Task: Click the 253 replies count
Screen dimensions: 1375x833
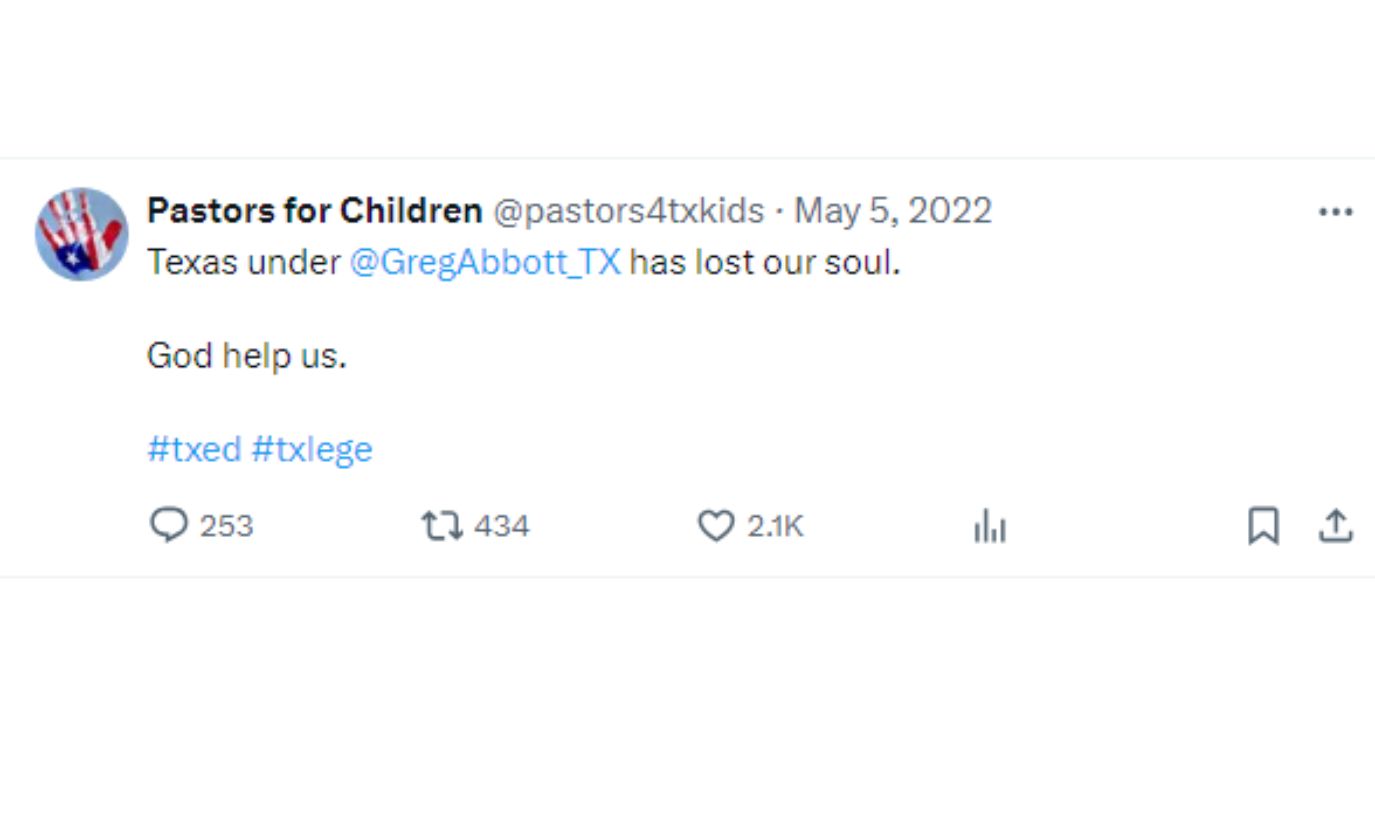Action: pos(226,526)
